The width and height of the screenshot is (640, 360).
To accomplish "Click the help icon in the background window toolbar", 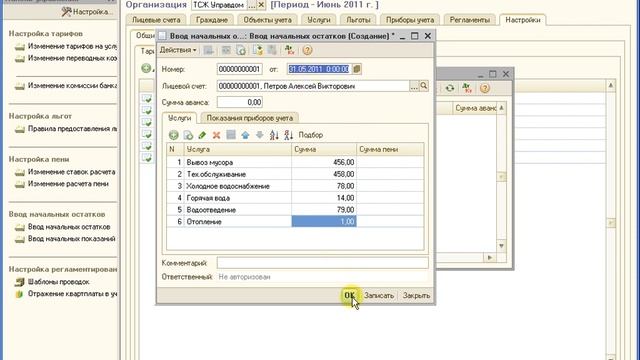I will pyautogui.click(x=484, y=88).
